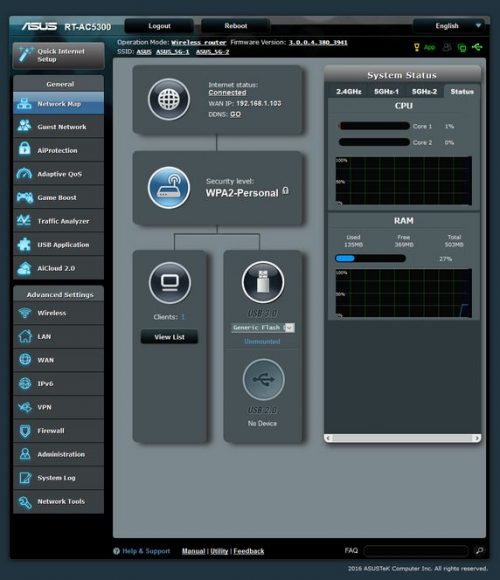The width and height of the screenshot is (500, 580).
Task: Click the security padlock icon beside WPA2-Personal
Action: pyautogui.click(x=285, y=191)
